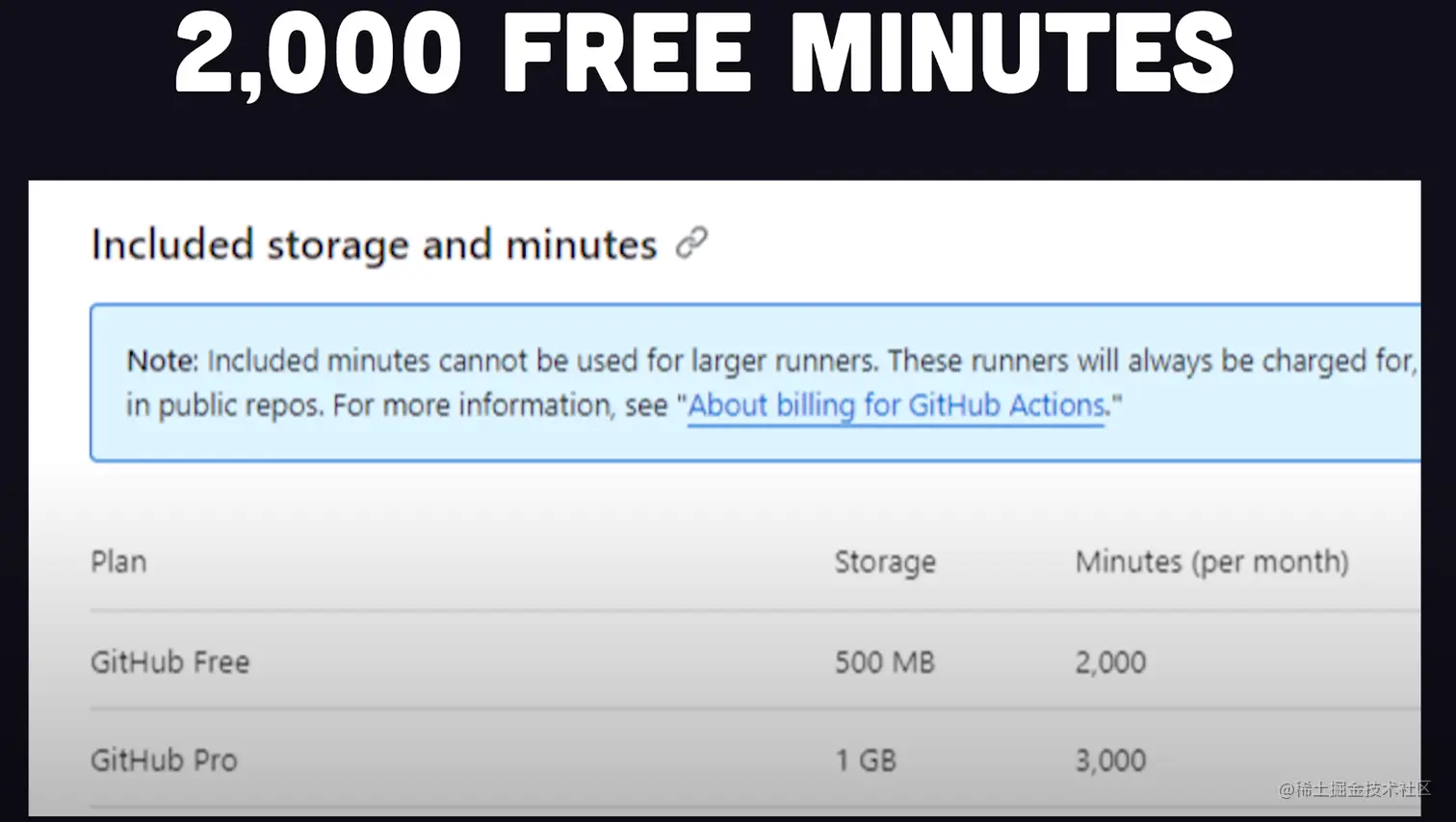Click the GitHub Pro plan row
Image resolution: width=1456 pixels, height=822 pixels.
755,759
